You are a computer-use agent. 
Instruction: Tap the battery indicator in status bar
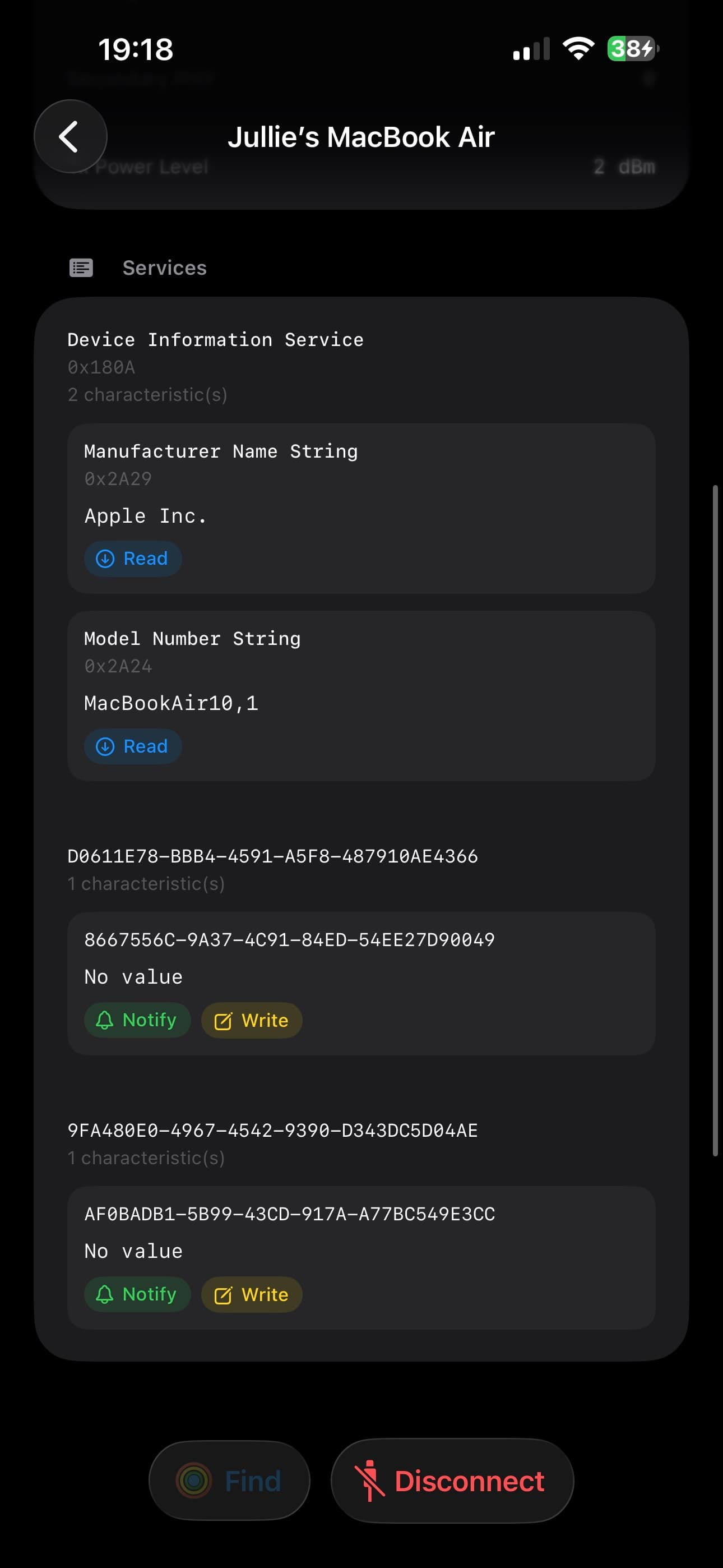point(633,49)
